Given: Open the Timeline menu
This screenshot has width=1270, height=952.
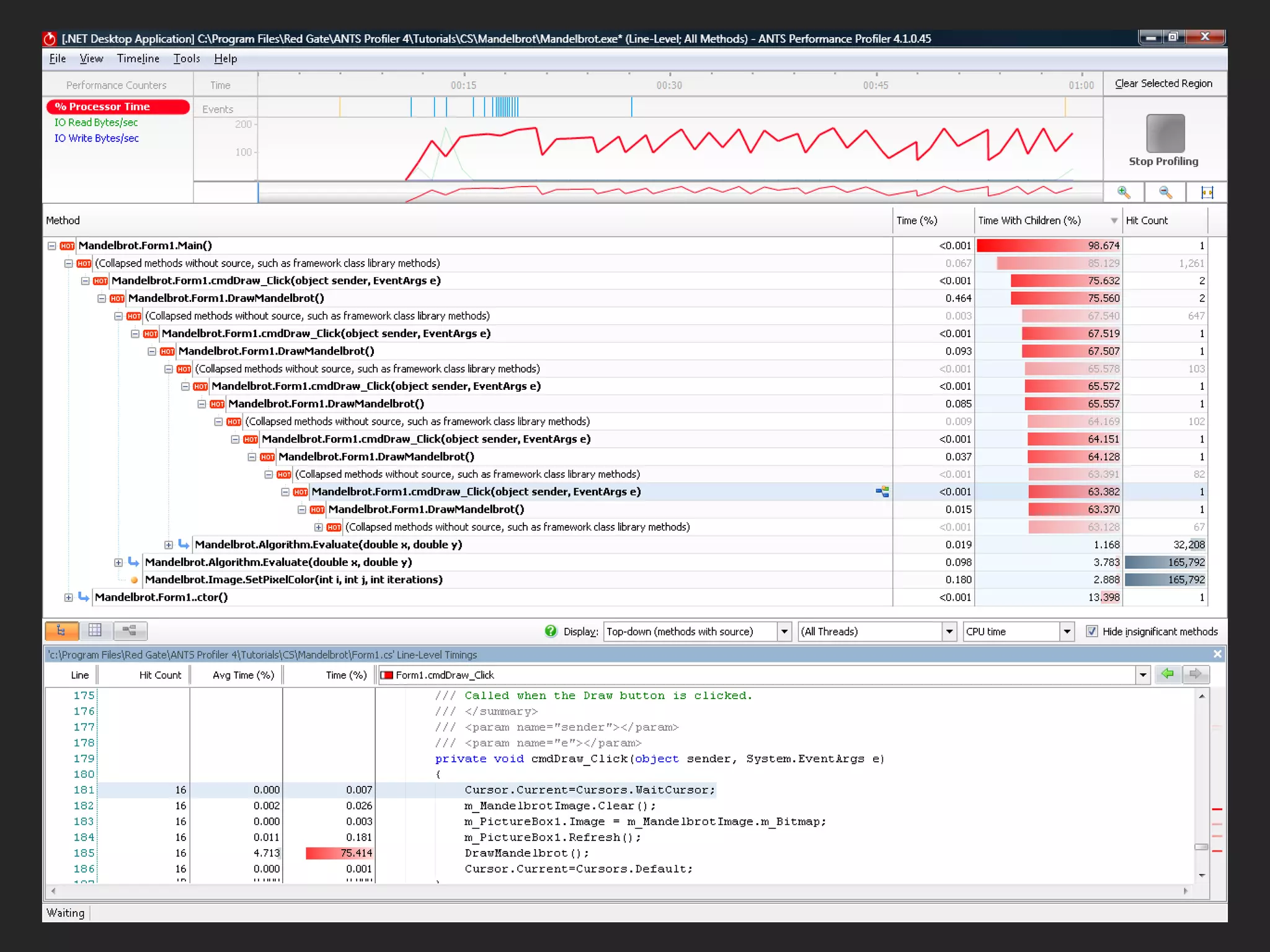Looking at the screenshot, I should pyautogui.click(x=138, y=58).
